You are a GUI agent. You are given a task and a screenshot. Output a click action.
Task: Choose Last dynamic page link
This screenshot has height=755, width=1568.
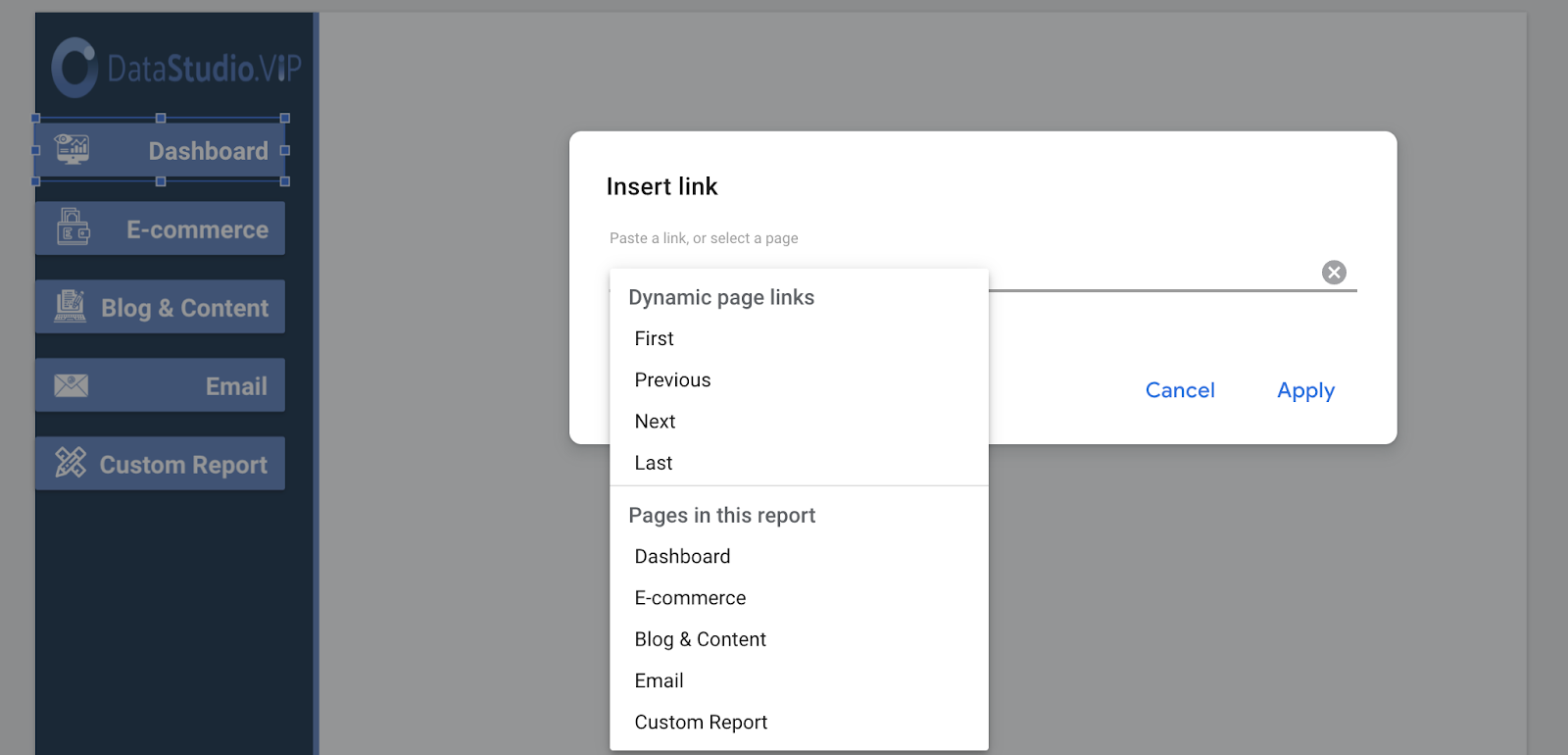coord(799,463)
